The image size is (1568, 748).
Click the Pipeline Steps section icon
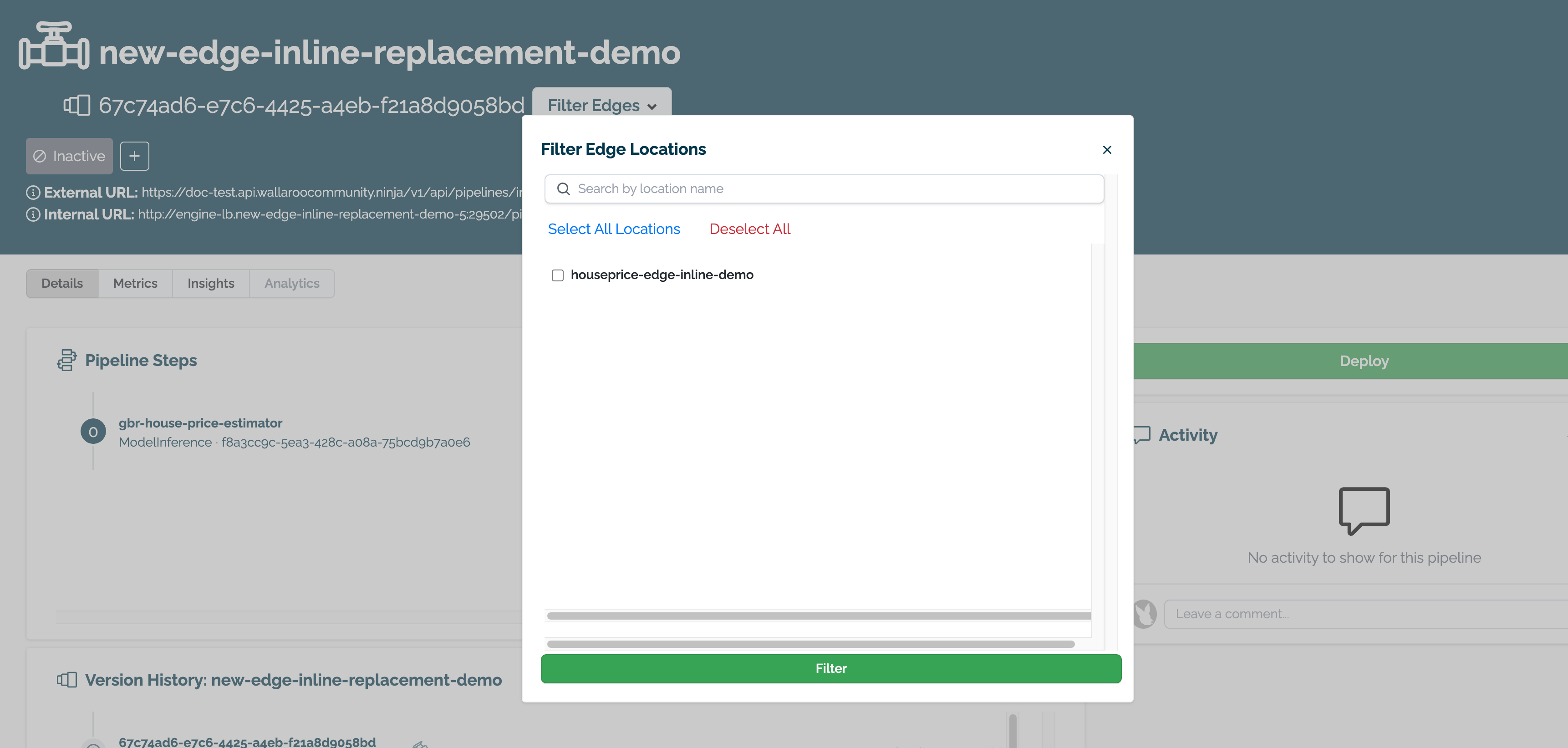point(66,360)
